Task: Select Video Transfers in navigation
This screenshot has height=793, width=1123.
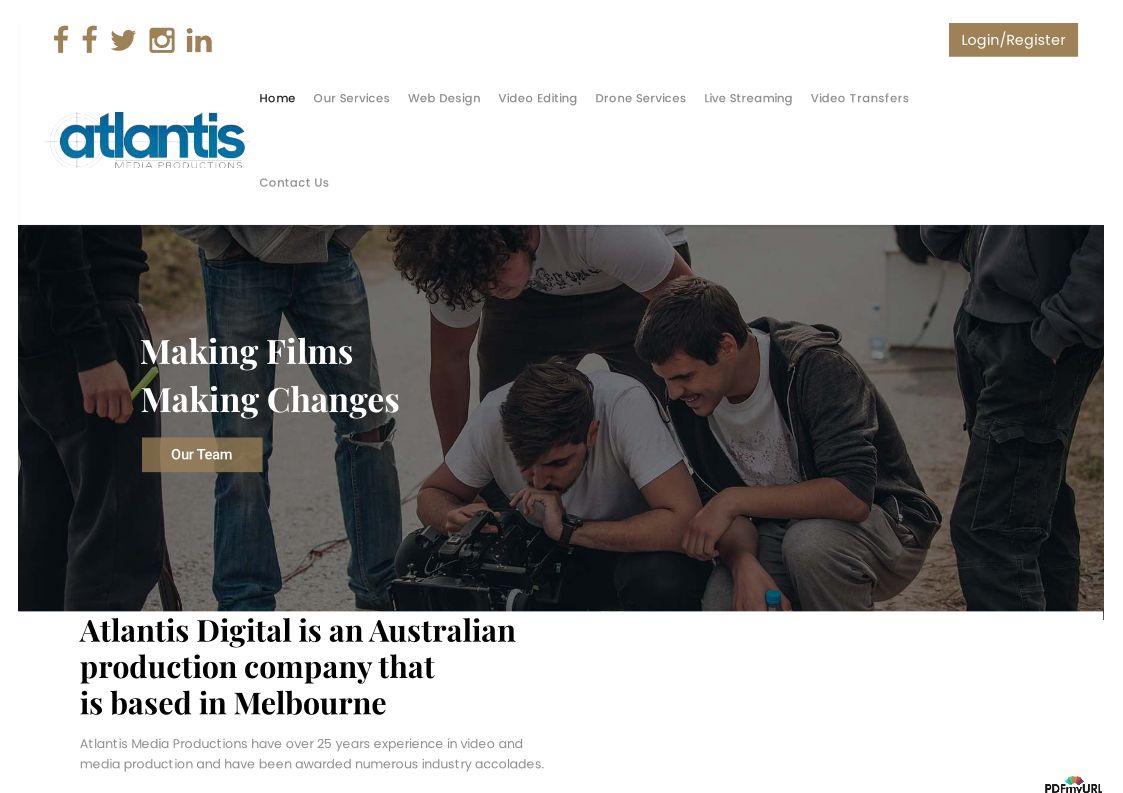Action: [x=859, y=98]
